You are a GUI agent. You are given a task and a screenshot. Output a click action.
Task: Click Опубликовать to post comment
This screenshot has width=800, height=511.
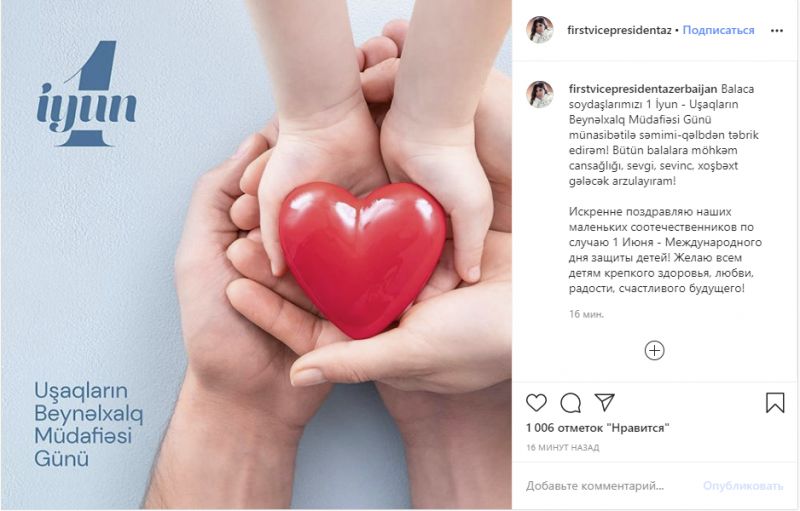pos(743,486)
